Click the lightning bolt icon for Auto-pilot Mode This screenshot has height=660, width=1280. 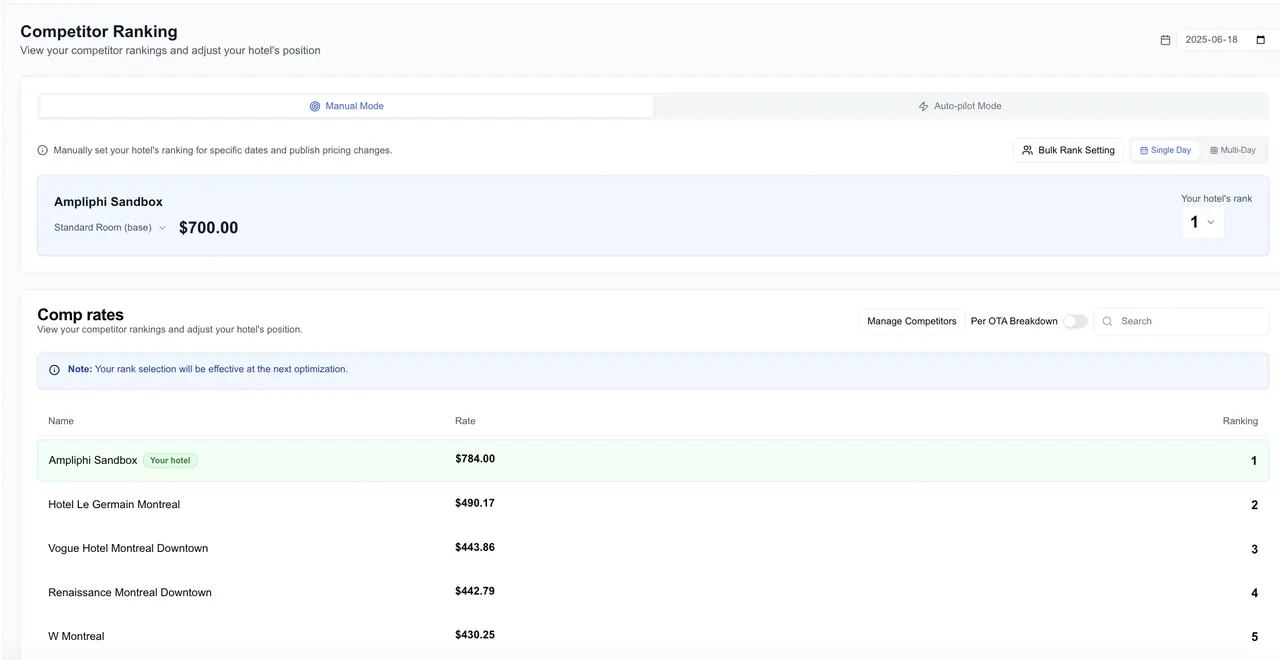pos(923,106)
